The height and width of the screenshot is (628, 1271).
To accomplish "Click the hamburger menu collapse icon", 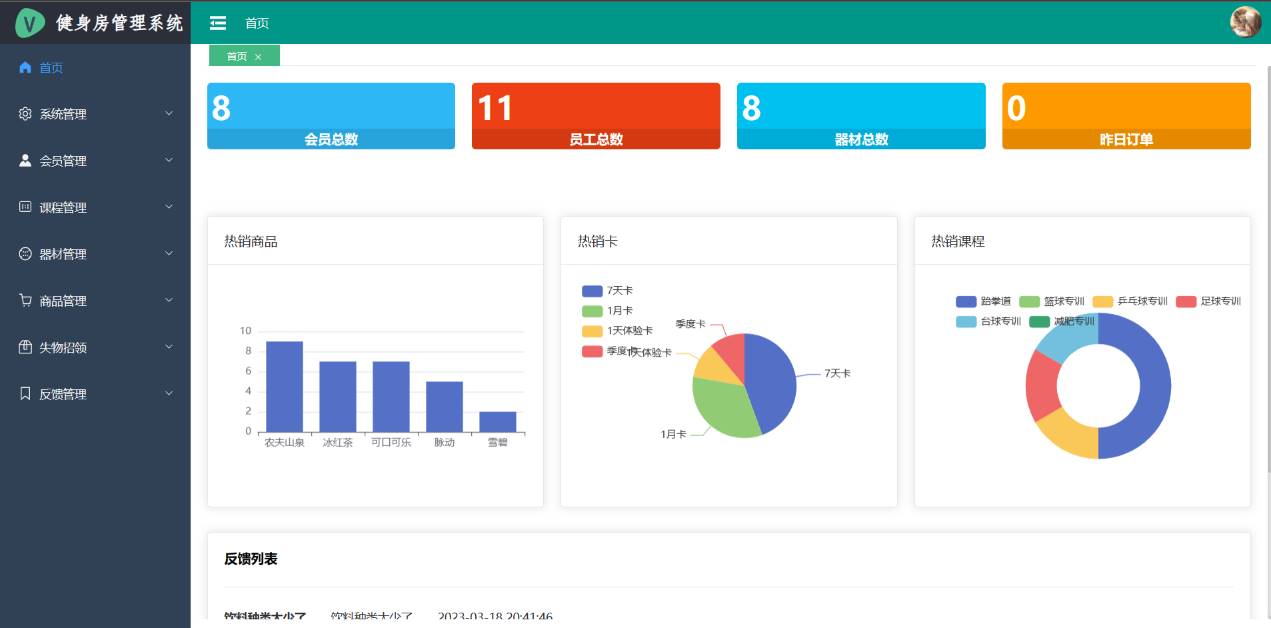I will (218, 23).
